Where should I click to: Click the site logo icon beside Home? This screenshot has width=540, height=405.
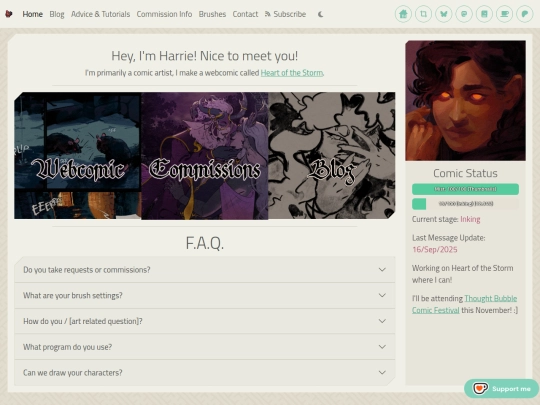tap(9, 14)
